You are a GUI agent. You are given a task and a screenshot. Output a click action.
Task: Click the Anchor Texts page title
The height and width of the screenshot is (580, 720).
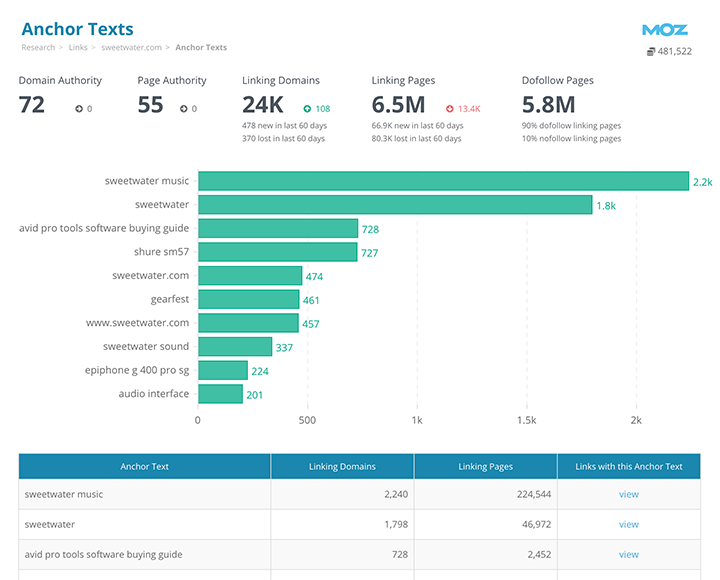[x=77, y=29]
